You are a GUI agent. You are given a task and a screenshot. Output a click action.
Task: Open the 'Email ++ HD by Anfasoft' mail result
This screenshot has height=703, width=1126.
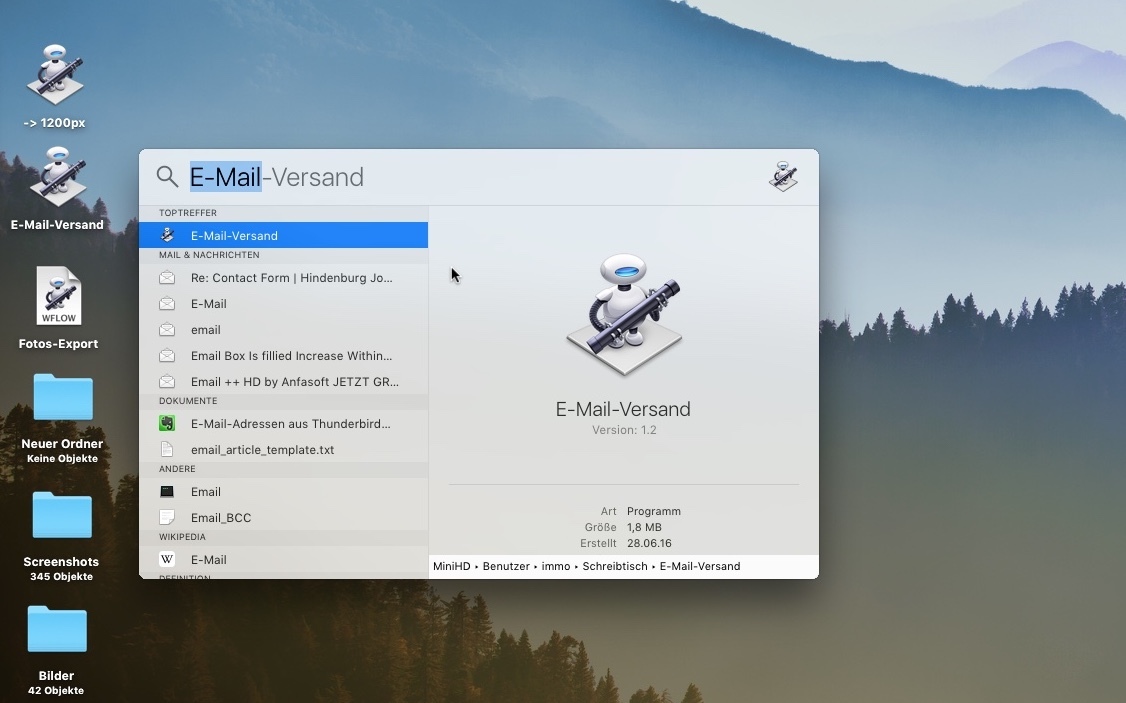click(284, 381)
